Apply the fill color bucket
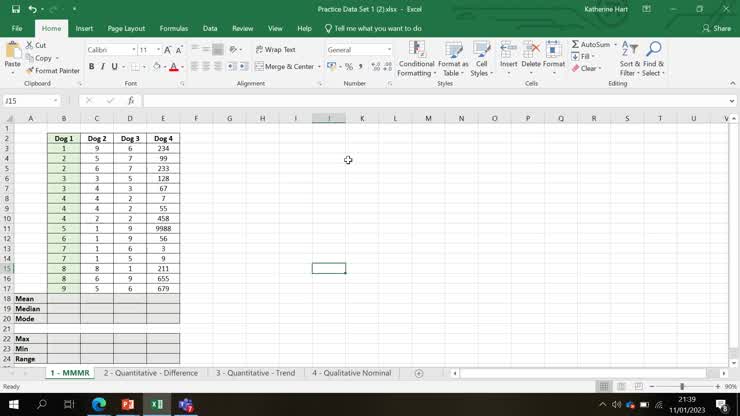The width and height of the screenshot is (740, 416). pos(157,67)
